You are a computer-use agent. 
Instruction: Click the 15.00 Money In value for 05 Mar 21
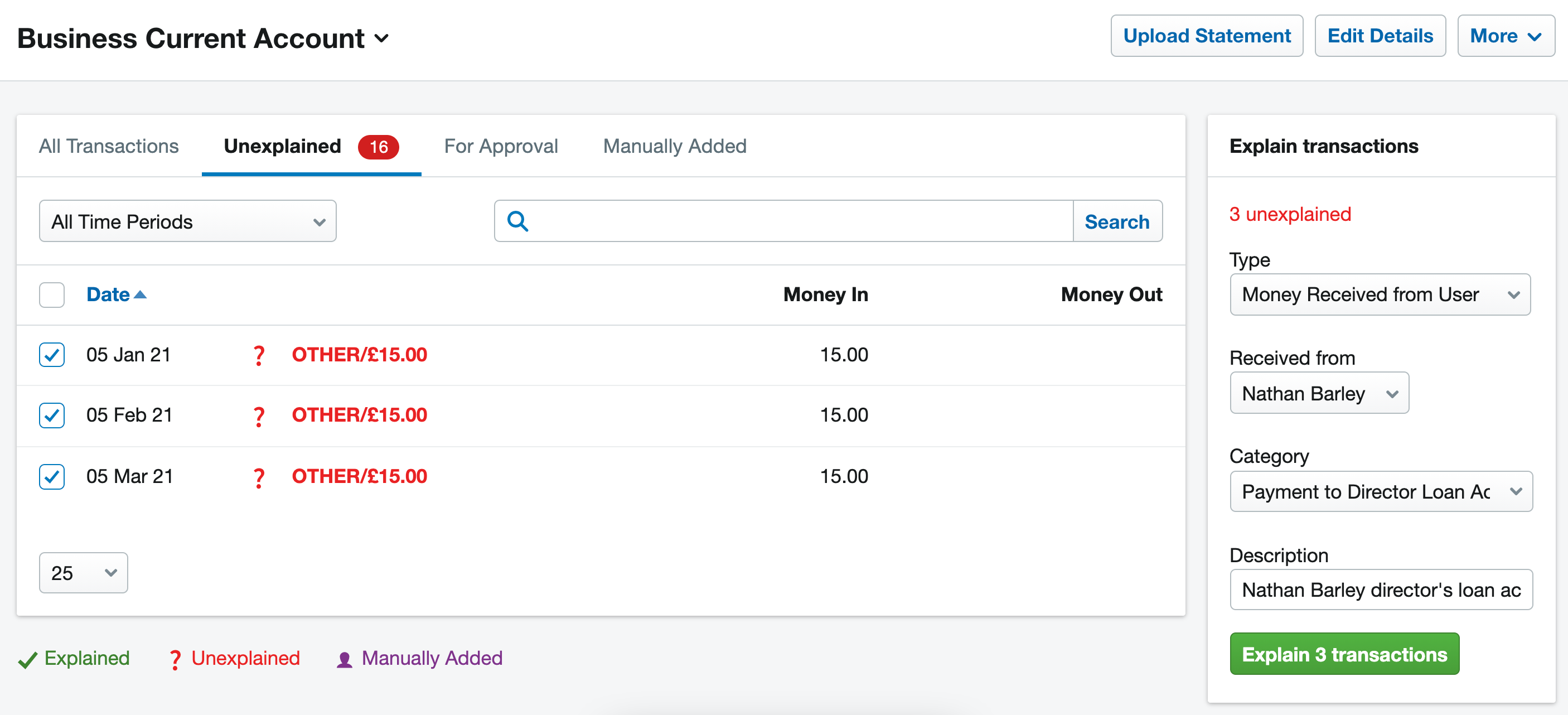(844, 476)
